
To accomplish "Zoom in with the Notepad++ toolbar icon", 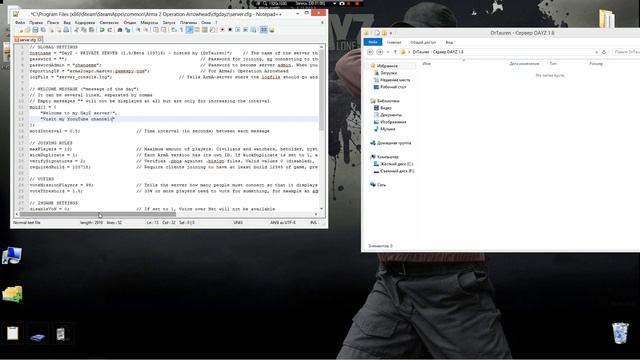I will [x=138, y=30].
